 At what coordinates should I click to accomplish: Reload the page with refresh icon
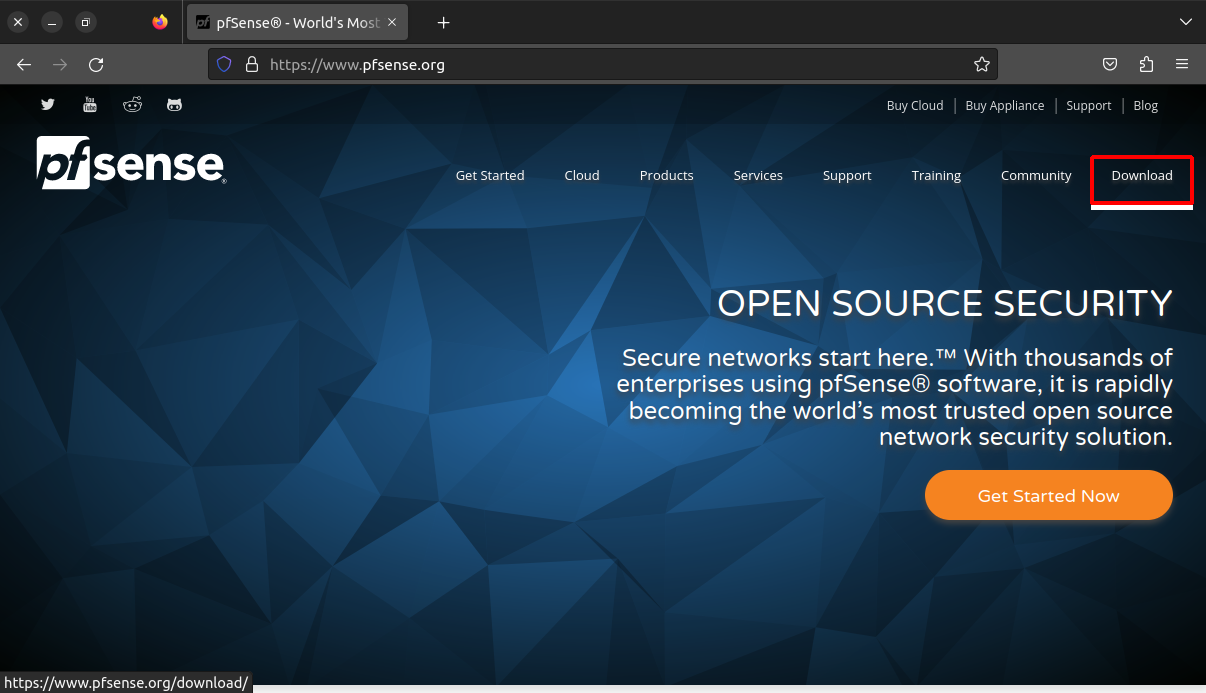click(96, 64)
